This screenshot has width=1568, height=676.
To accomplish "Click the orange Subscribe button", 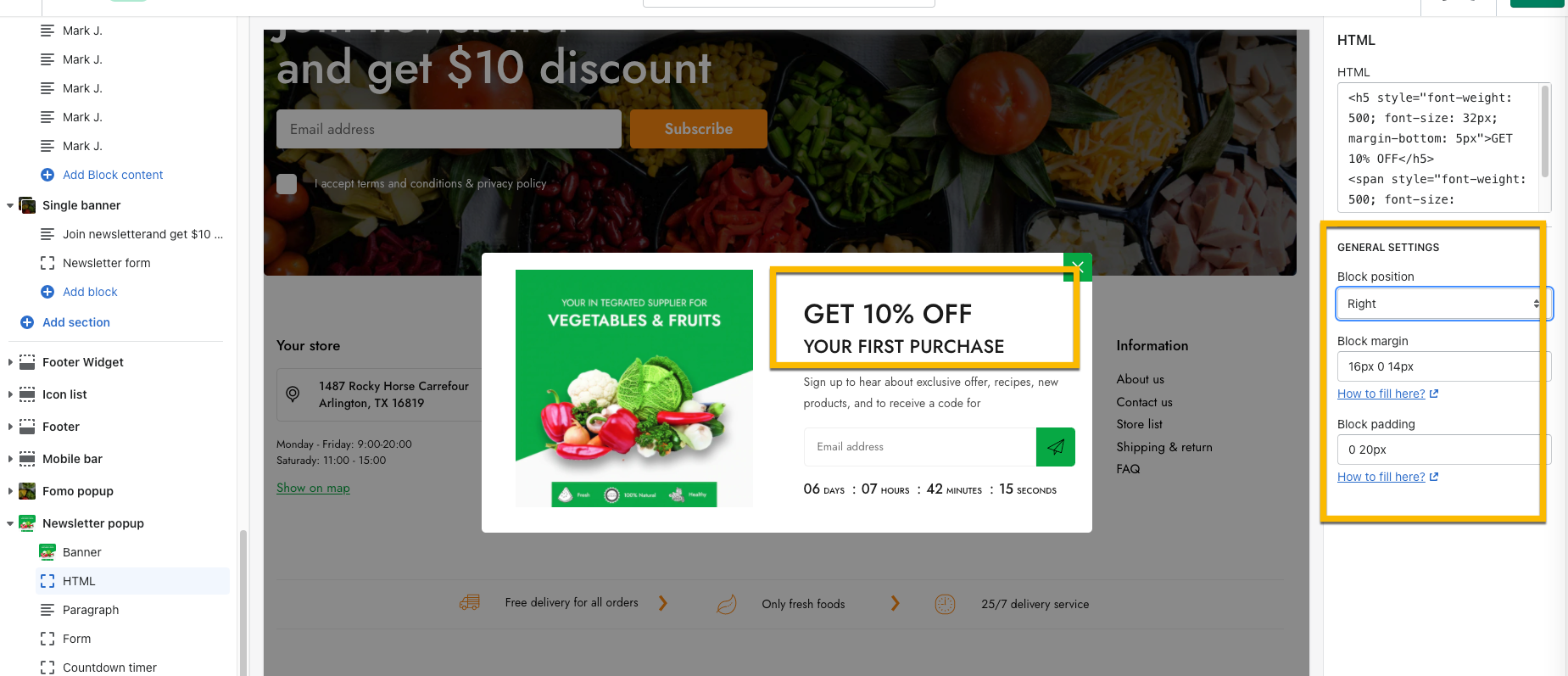I will tap(699, 129).
